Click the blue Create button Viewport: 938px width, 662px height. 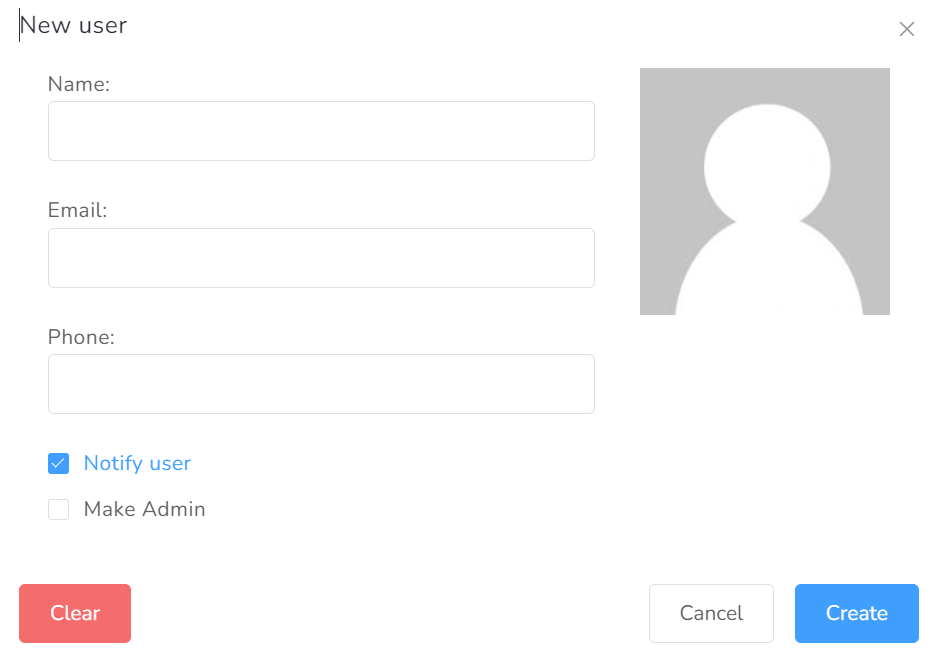click(857, 614)
